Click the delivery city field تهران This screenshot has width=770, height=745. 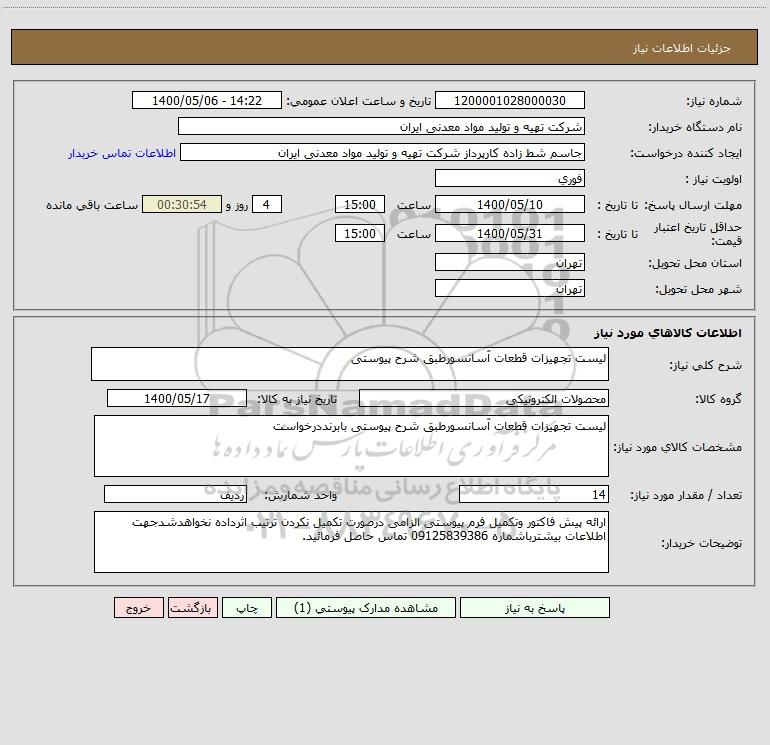(510, 288)
